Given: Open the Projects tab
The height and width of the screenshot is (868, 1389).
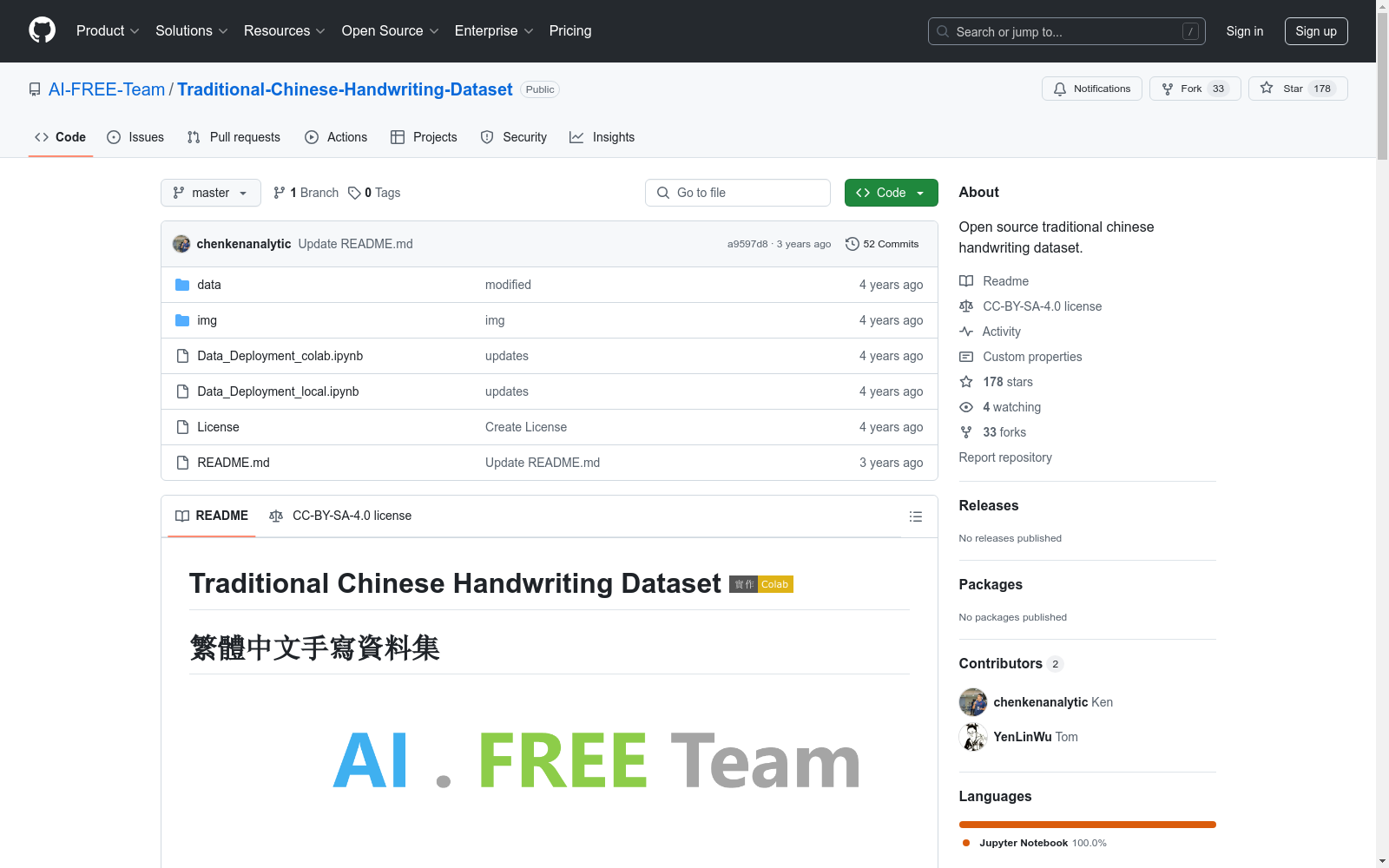Looking at the screenshot, I should pos(424,137).
